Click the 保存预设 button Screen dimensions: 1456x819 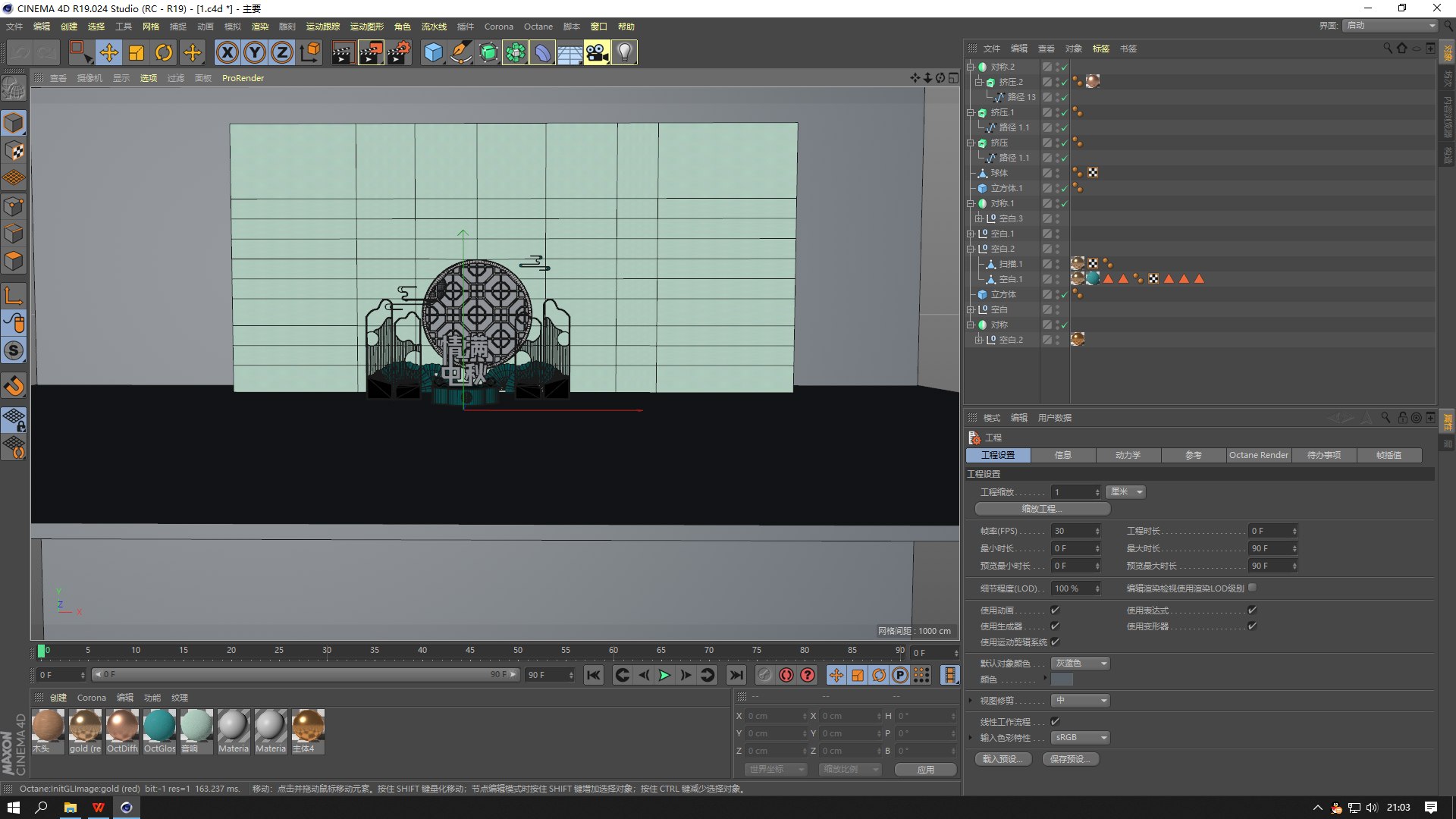point(1070,759)
